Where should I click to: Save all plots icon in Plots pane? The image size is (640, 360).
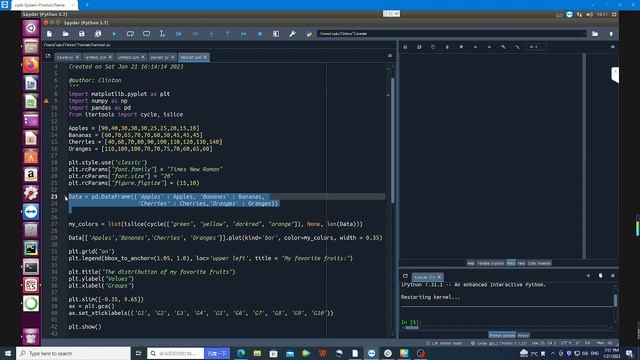point(419,47)
